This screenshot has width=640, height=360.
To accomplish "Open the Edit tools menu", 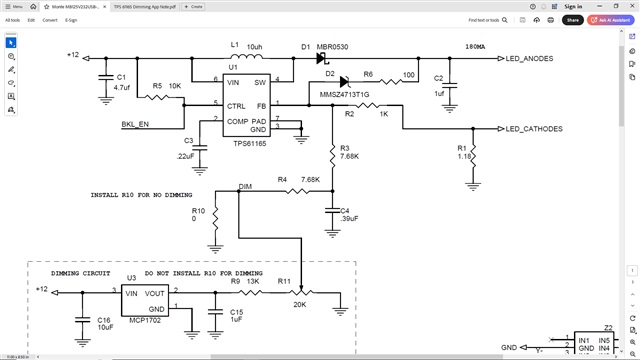I will click(31, 20).
